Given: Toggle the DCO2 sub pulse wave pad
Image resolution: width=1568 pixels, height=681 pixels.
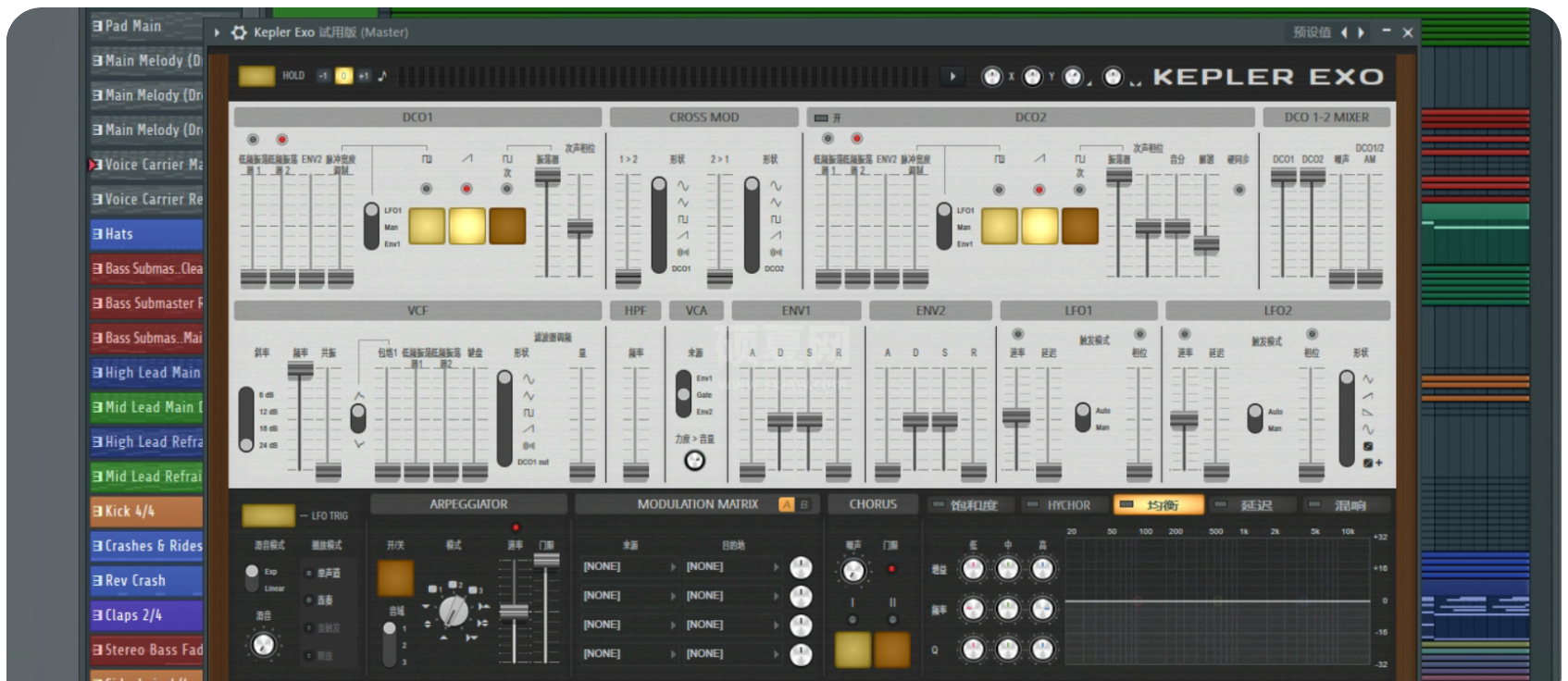Looking at the screenshot, I should [x=1080, y=226].
